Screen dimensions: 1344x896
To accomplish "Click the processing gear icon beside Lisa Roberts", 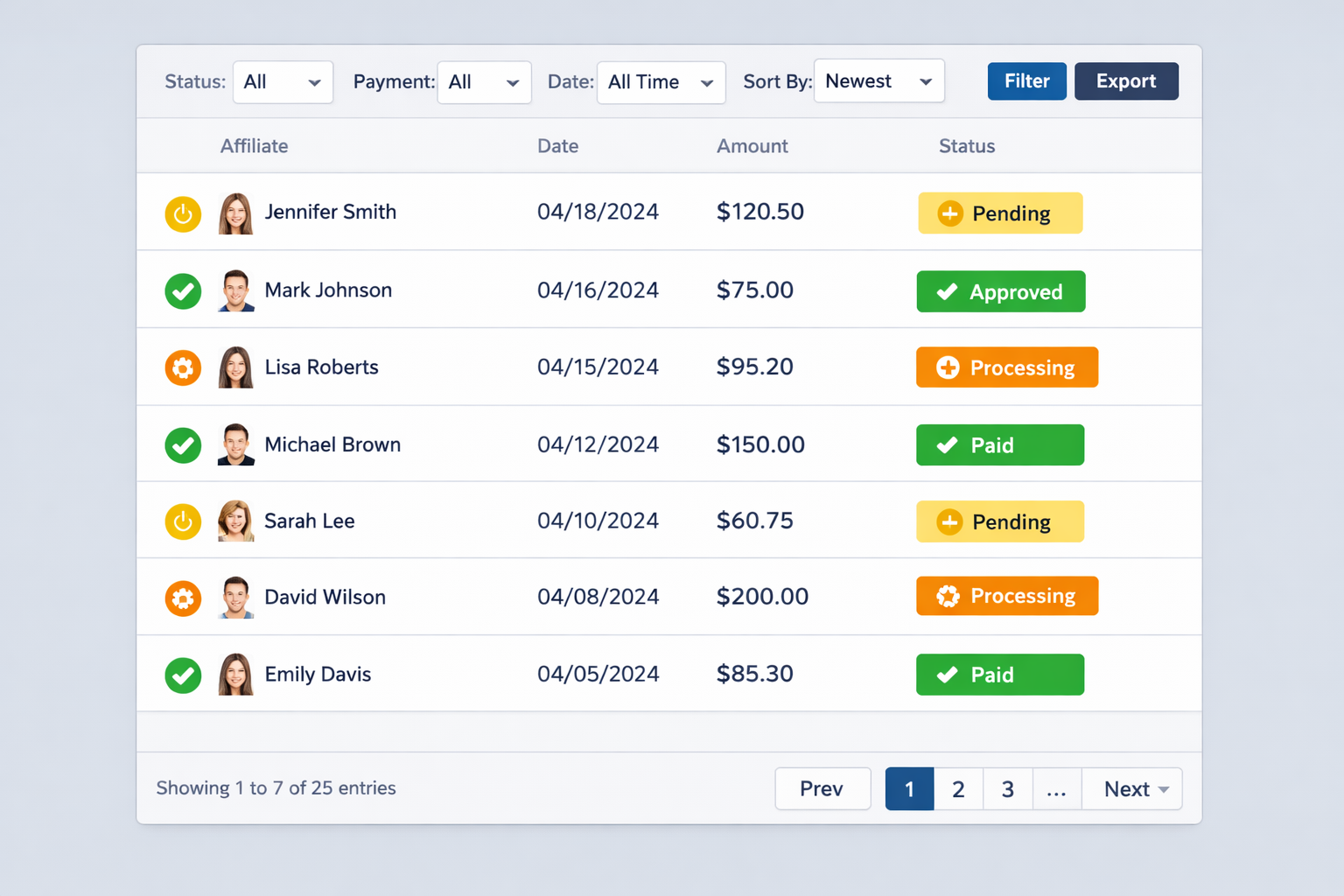I will point(183,367).
